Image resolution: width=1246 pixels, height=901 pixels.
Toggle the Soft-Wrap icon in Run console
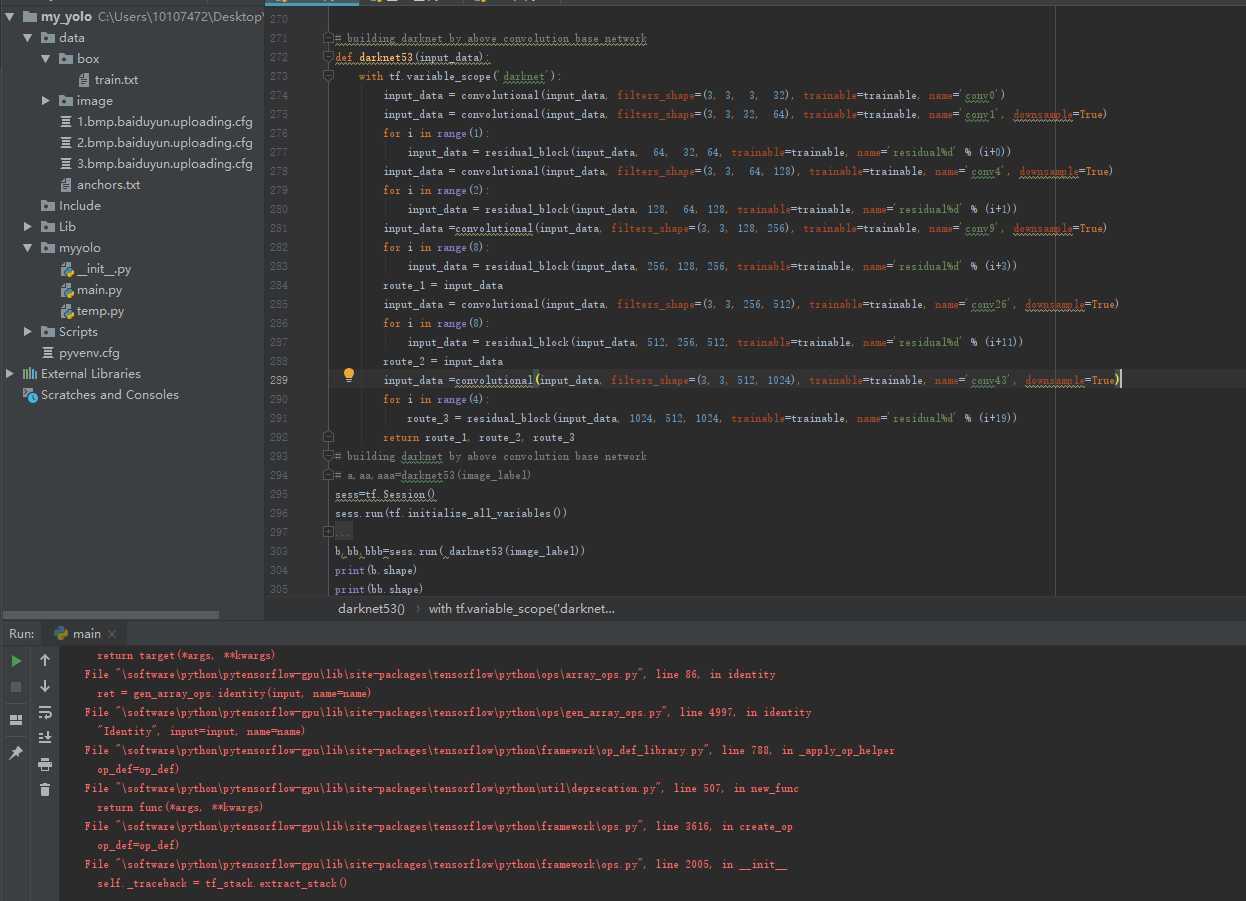(45, 712)
